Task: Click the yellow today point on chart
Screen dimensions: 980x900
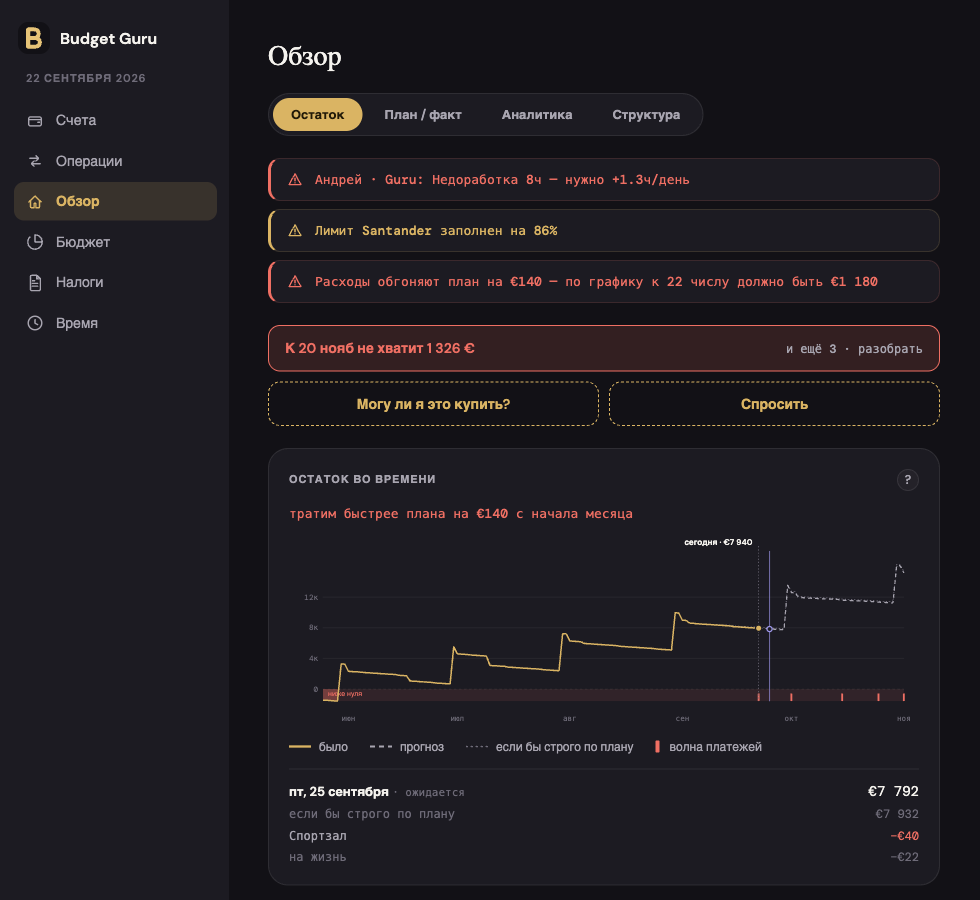Action: coord(759,628)
